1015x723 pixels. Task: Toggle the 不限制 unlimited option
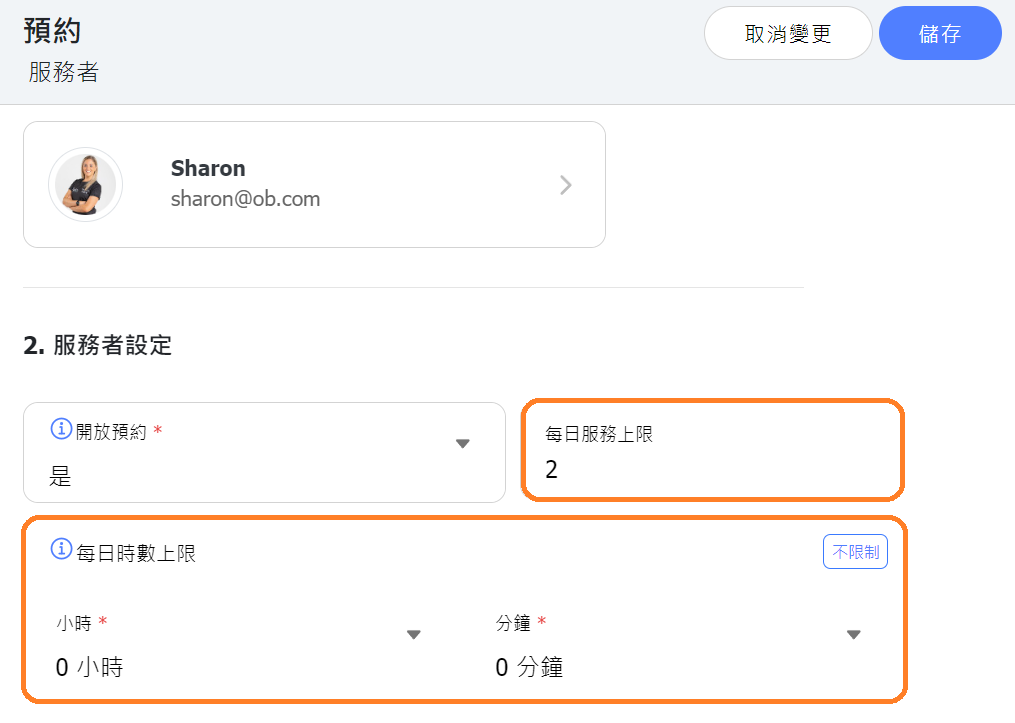pos(855,552)
